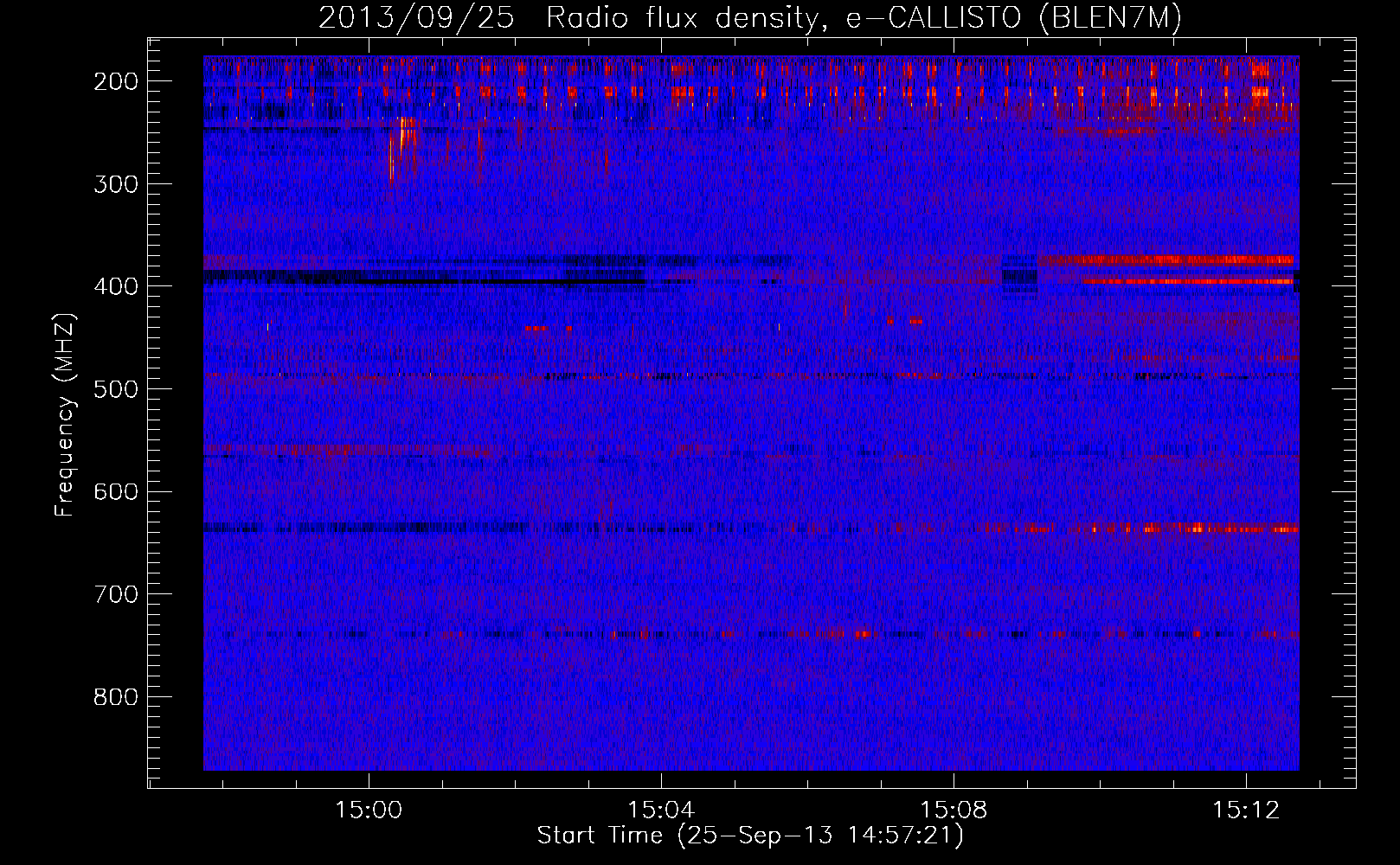The height and width of the screenshot is (865, 1400).
Task: Click the 15:12 time tick label
Action: pyautogui.click(x=1246, y=811)
